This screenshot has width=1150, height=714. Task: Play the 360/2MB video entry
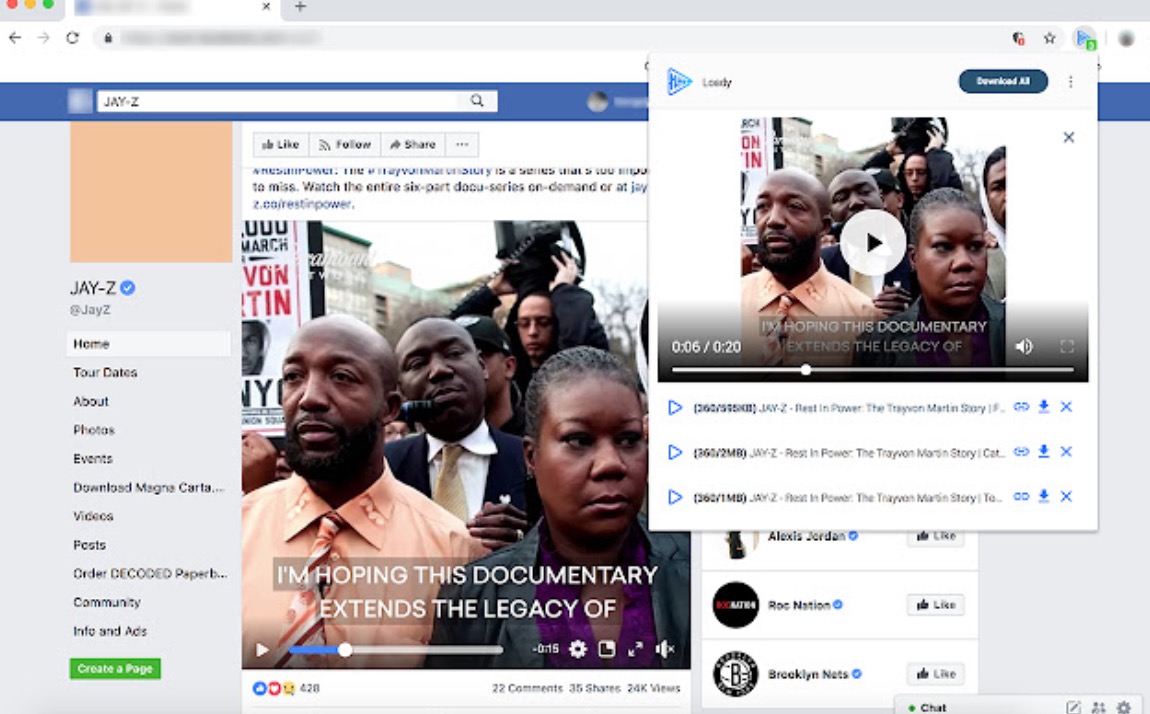coord(675,452)
